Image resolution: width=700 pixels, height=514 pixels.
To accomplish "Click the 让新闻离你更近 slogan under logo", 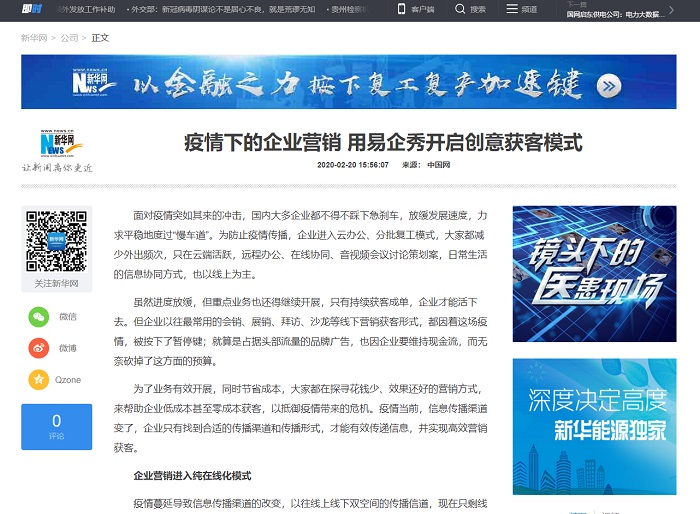I will (x=57, y=168).
